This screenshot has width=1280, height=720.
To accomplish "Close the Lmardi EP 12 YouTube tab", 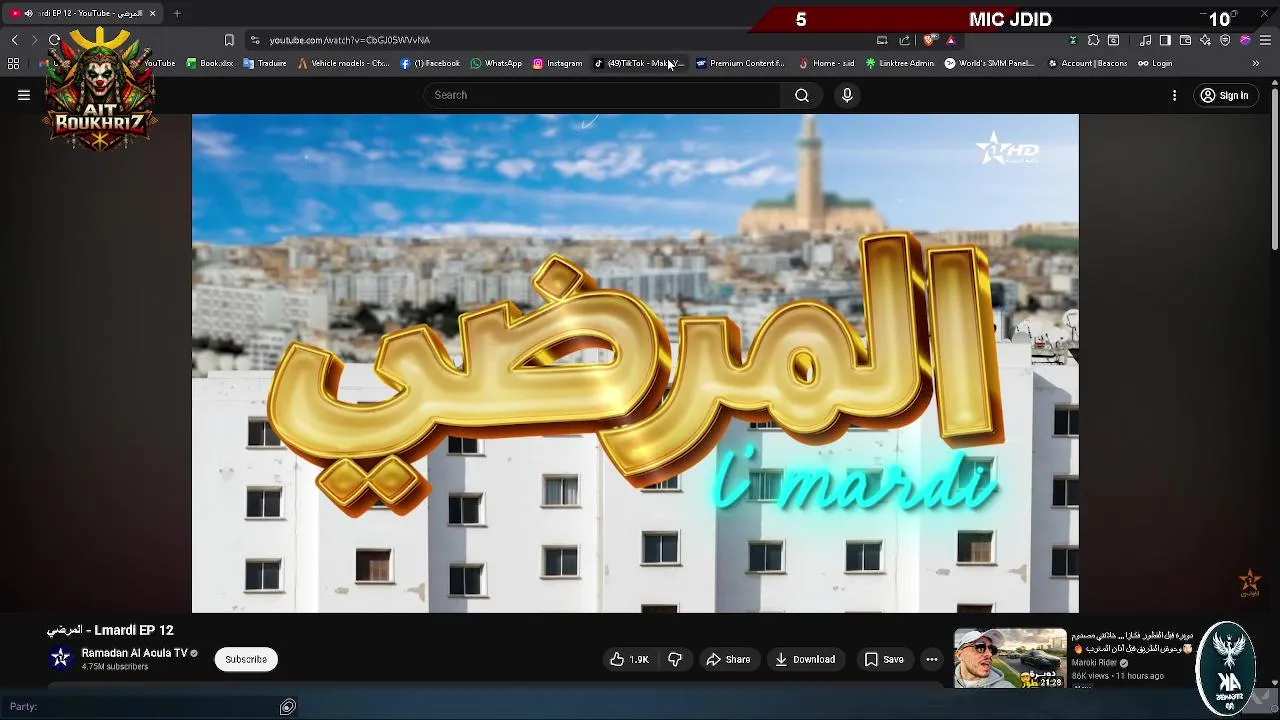I will [152, 13].
